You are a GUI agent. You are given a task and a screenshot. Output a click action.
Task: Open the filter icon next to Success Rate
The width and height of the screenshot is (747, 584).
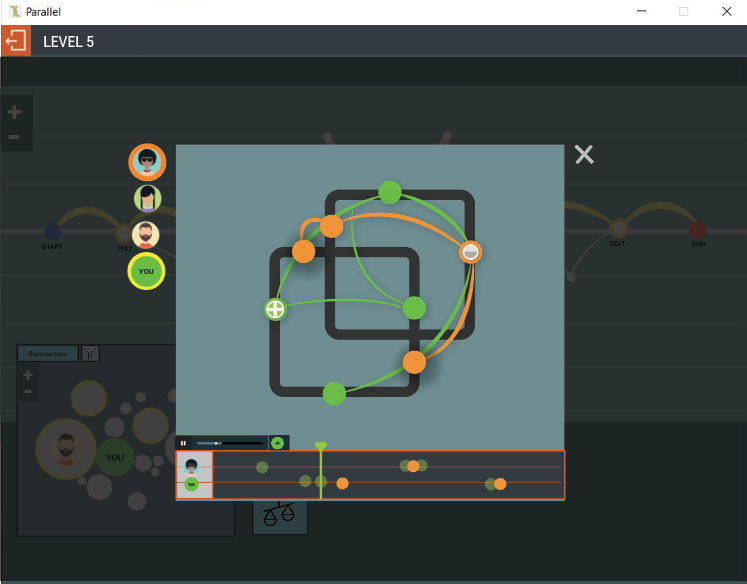coord(90,353)
